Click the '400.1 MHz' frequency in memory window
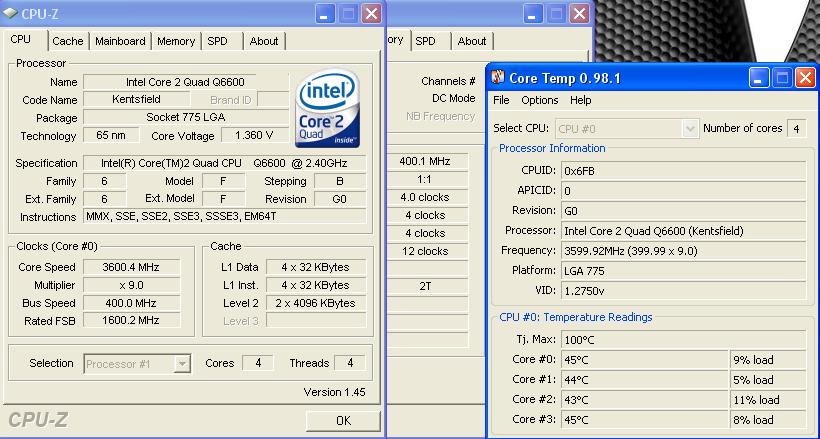Image resolution: width=820 pixels, height=439 pixels. coord(428,161)
